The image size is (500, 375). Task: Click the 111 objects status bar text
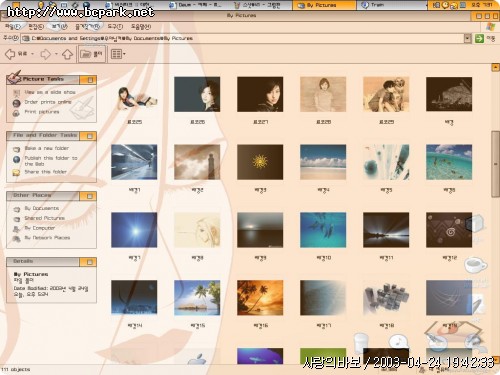point(16,369)
